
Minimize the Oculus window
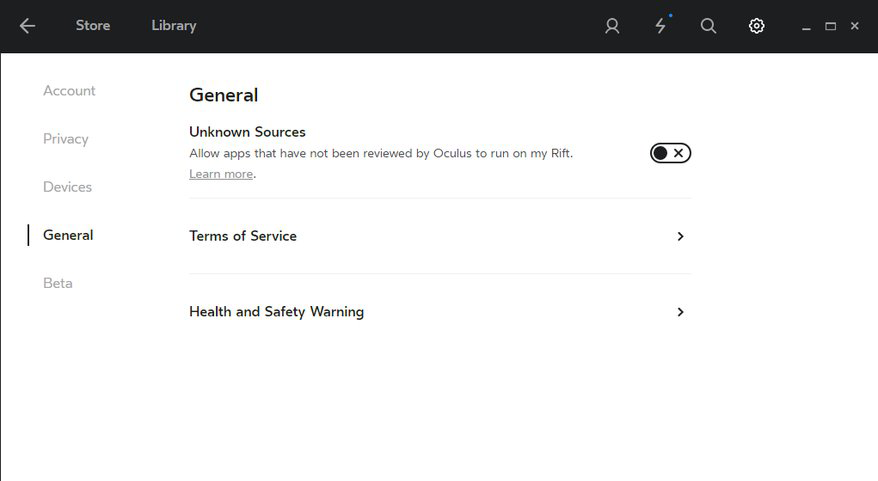(x=806, y=27)
